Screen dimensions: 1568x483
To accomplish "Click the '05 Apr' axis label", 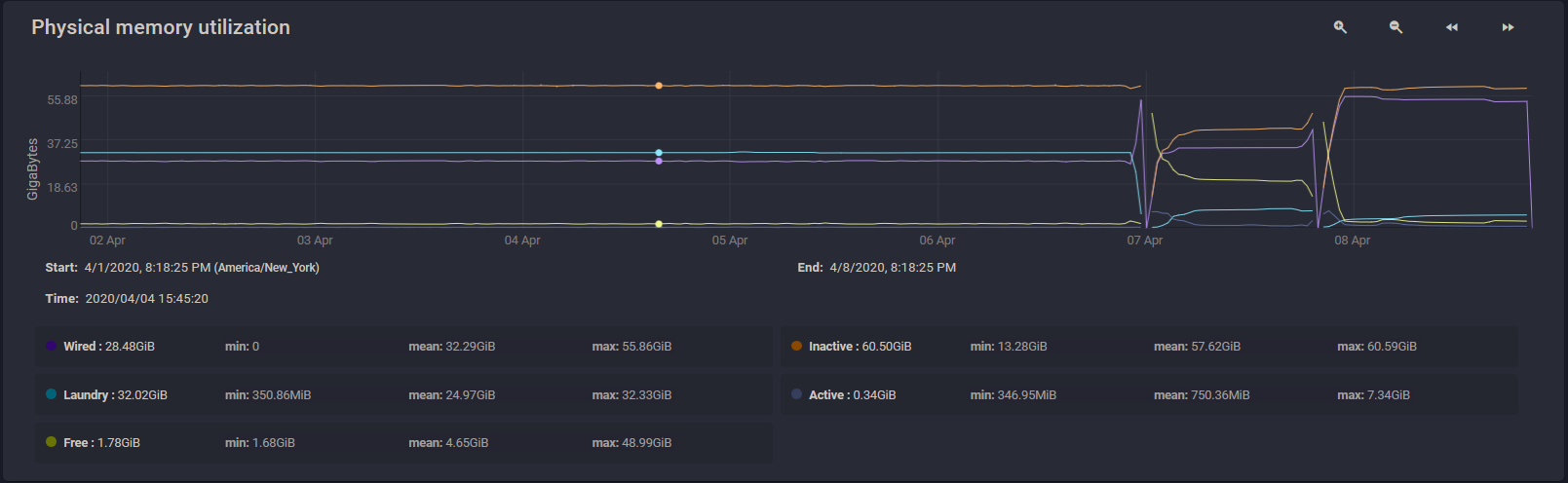I will 730,241.
